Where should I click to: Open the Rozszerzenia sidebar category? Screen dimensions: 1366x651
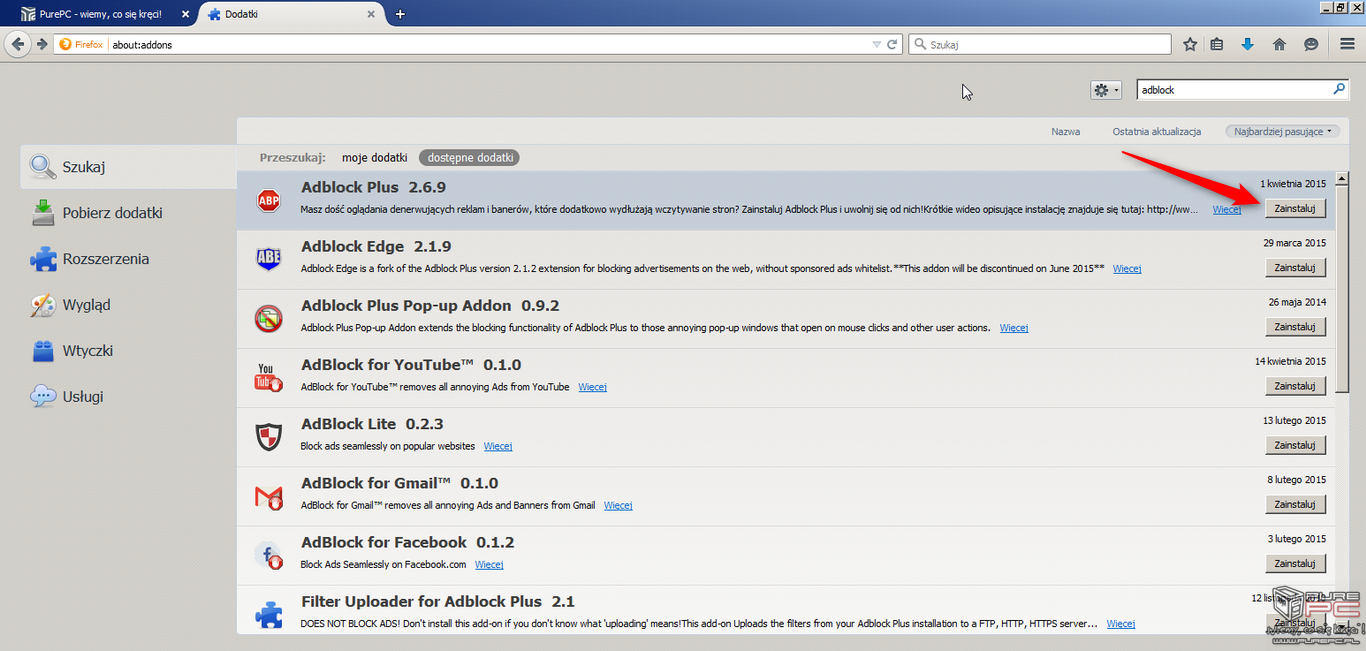click(105, 259)
